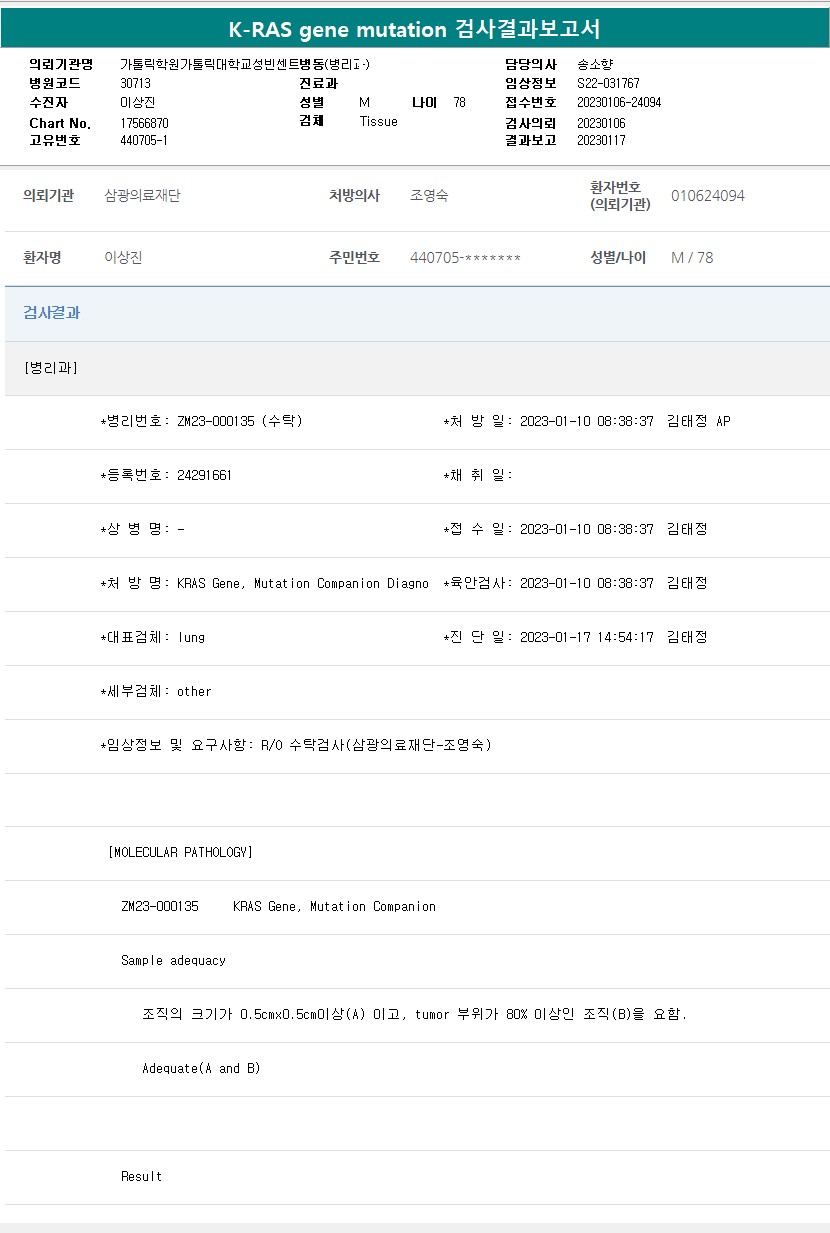Select referring institution 삼광의료재단

pyautogui.click(x=143, y=196)
